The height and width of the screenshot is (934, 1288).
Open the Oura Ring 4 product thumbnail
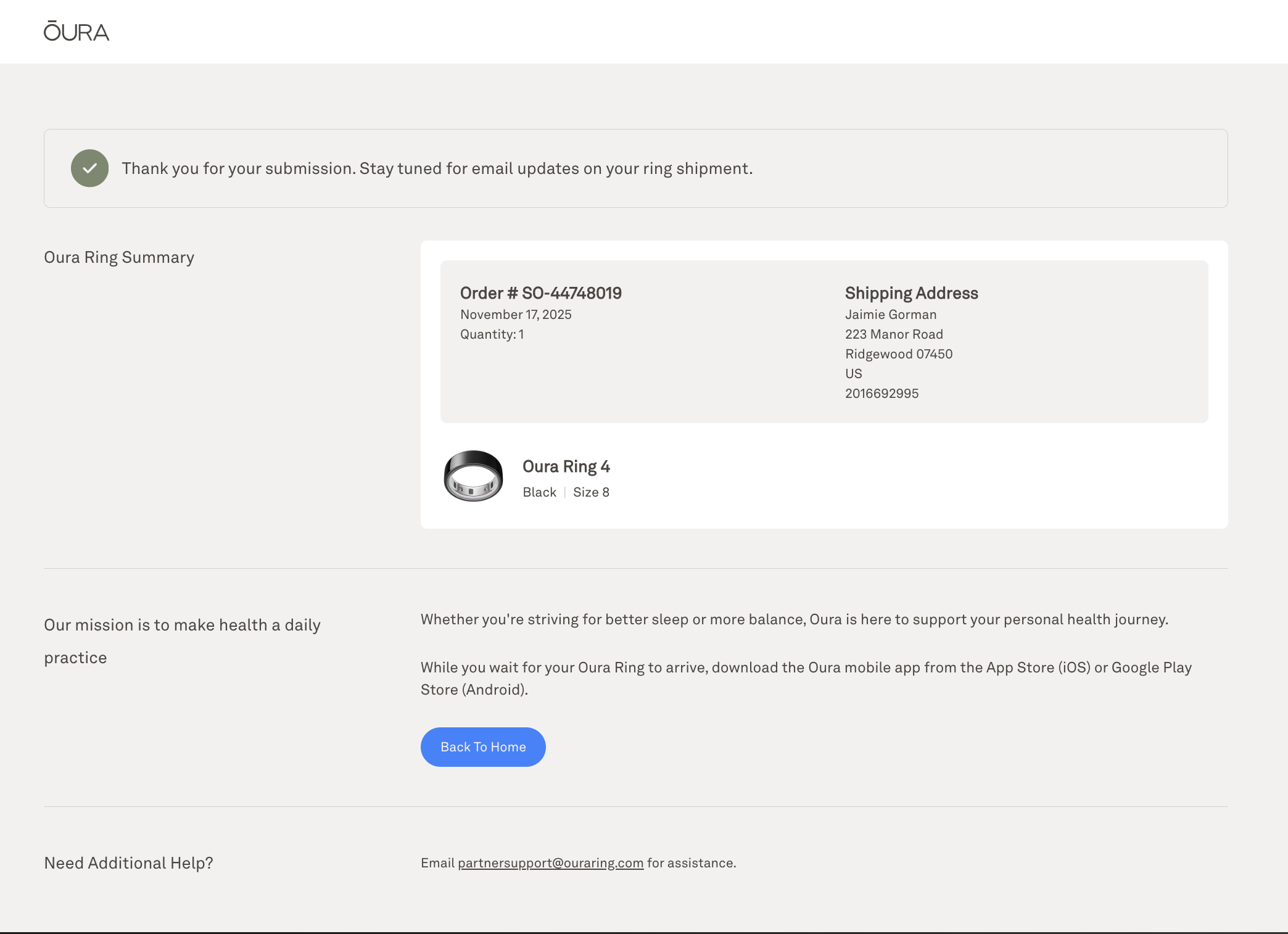tap(473, 476)
